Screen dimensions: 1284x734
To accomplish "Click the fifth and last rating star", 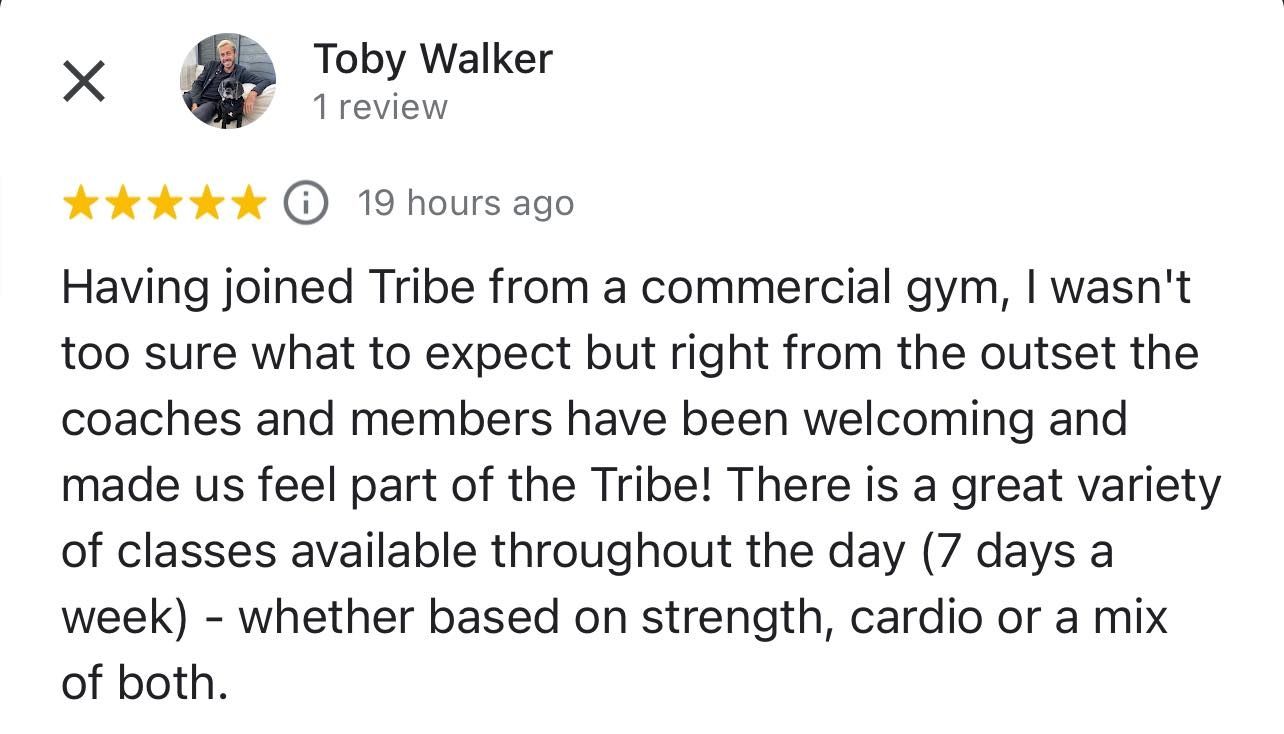I will (x=247, y=204).
